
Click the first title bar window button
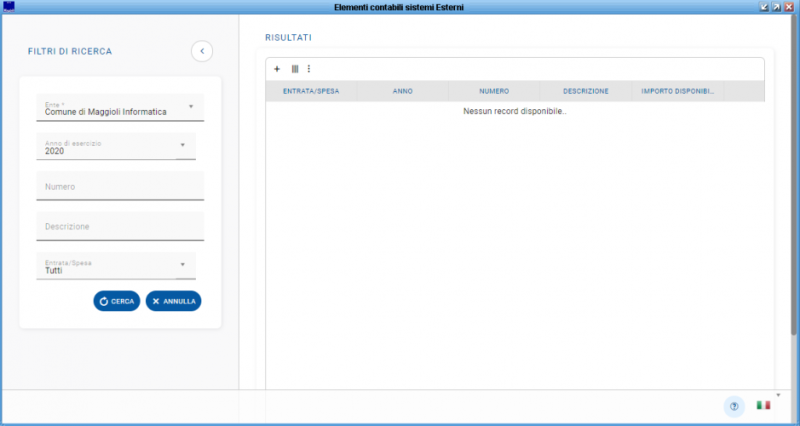[x=764, y=7]
